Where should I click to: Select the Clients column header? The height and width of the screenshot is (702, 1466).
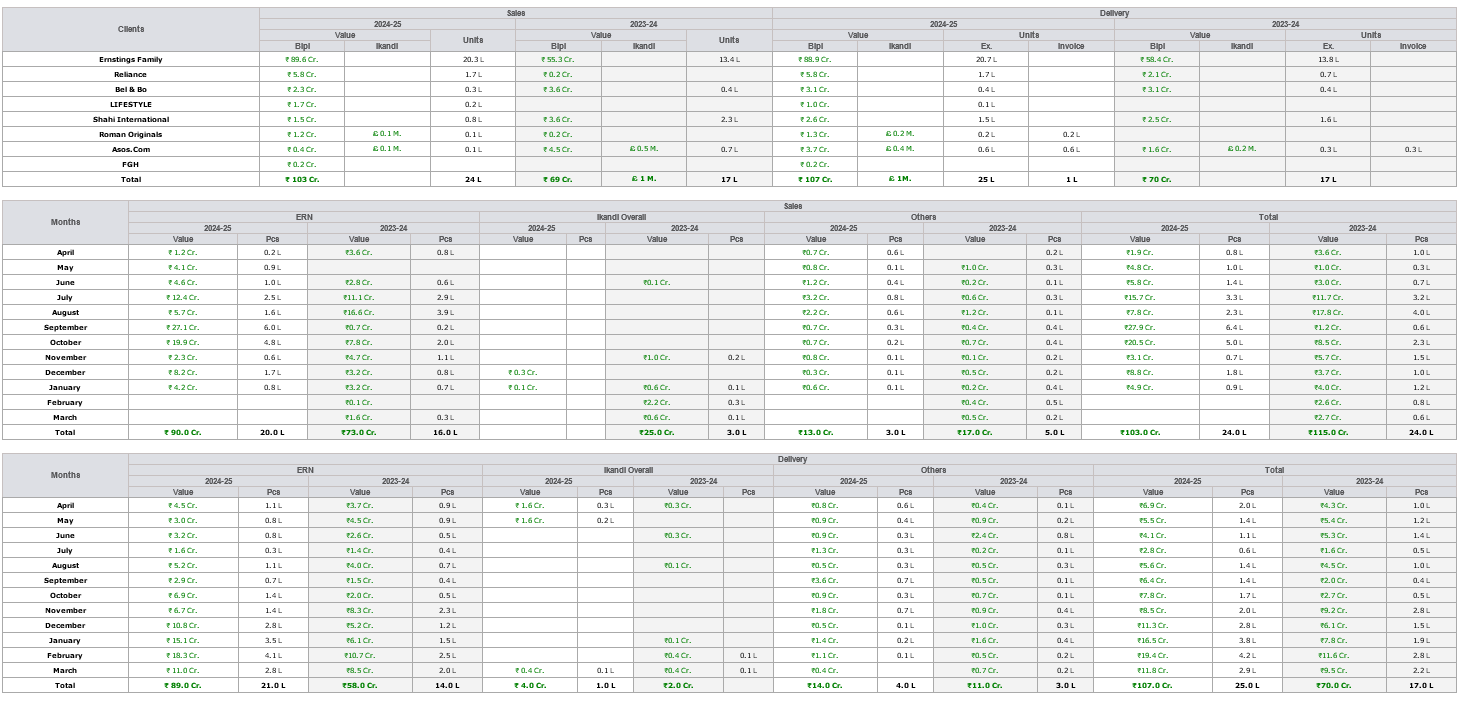click(x=130, y=30)
